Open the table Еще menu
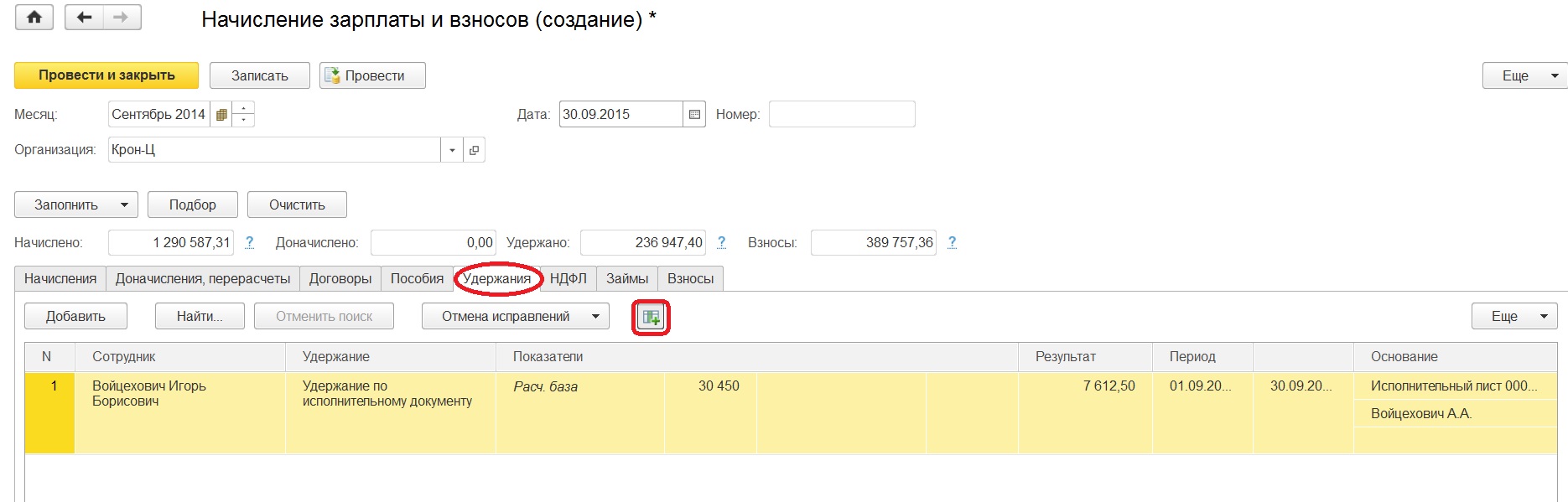 (x=1514, y=317)
